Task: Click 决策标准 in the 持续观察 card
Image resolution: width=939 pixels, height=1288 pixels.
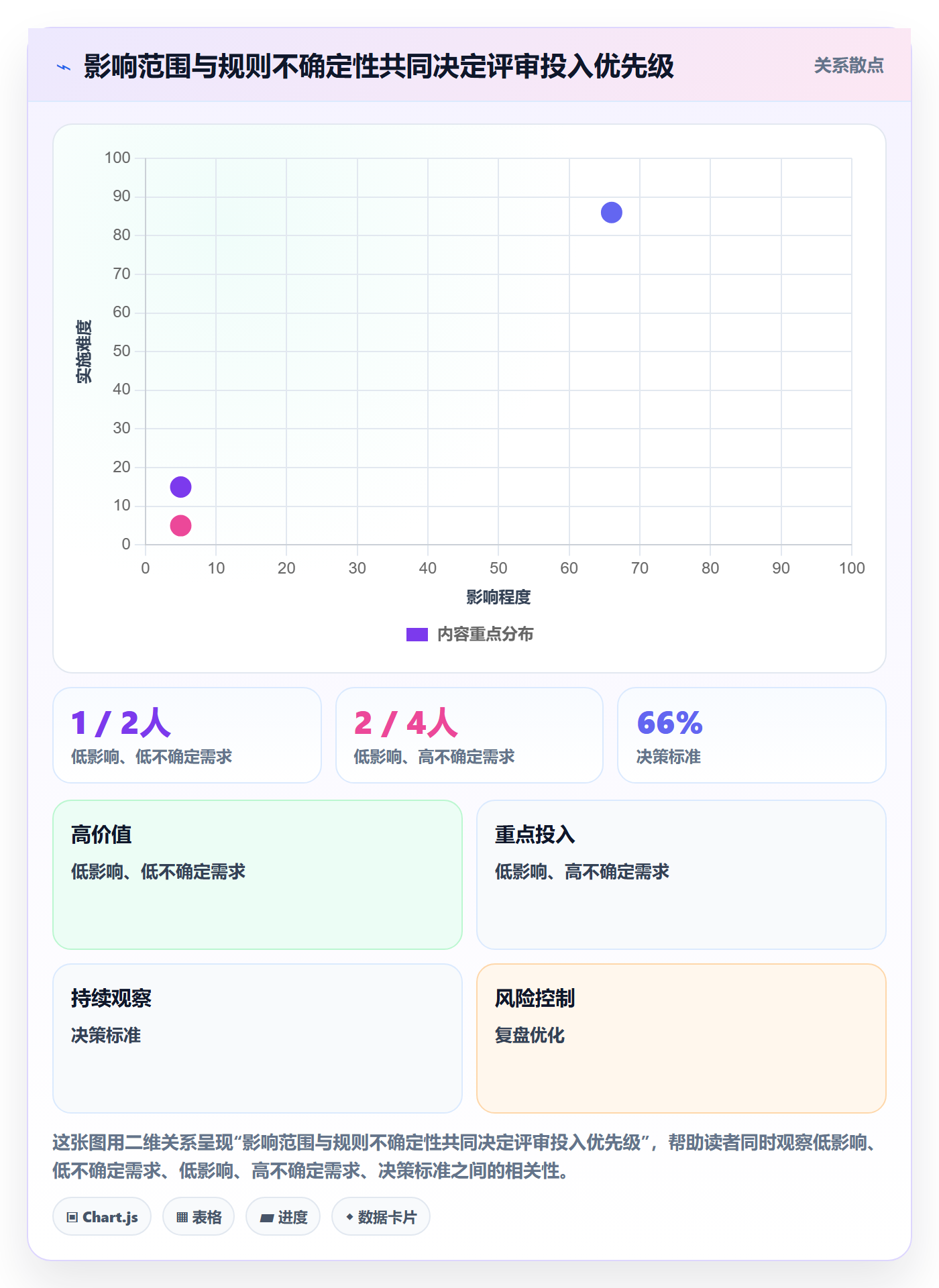Action: click(106, 1035)
